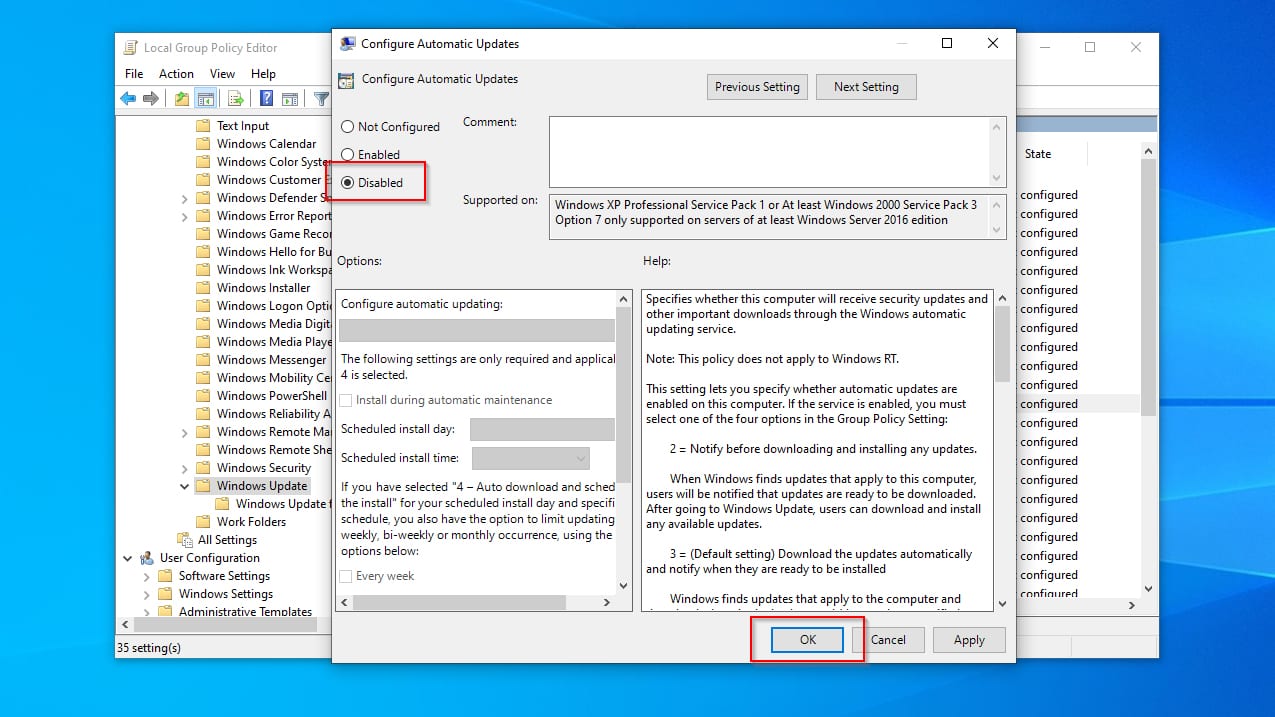Click the Work Folders folder icon
Viewport: 1275px width, 717px height.
coord(203,522)
